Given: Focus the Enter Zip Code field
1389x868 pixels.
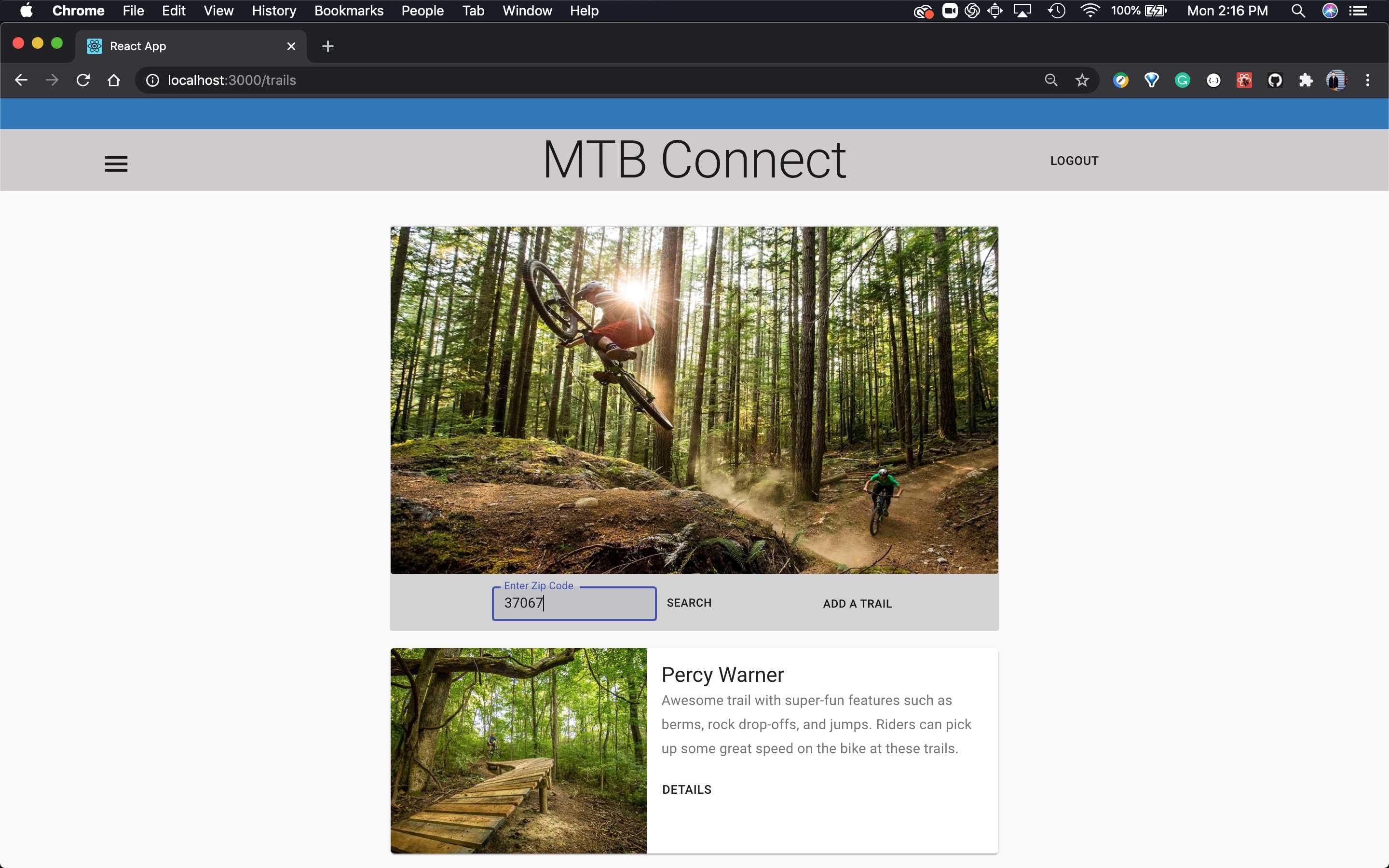Looking at the screenshot, I should coord(574,603).
